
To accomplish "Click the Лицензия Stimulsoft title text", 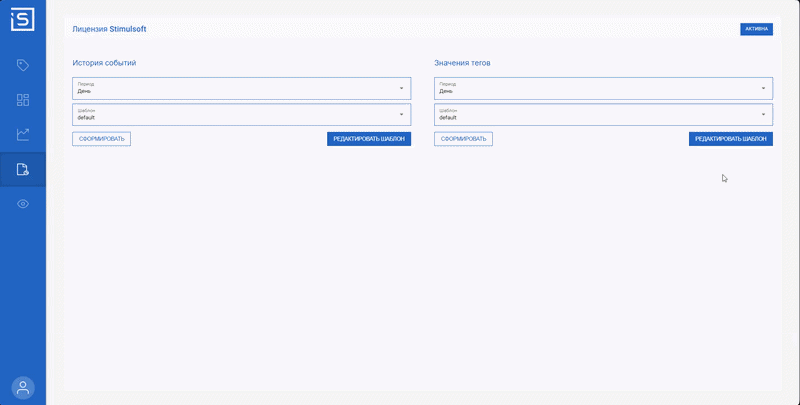I will tap(109, 29).
